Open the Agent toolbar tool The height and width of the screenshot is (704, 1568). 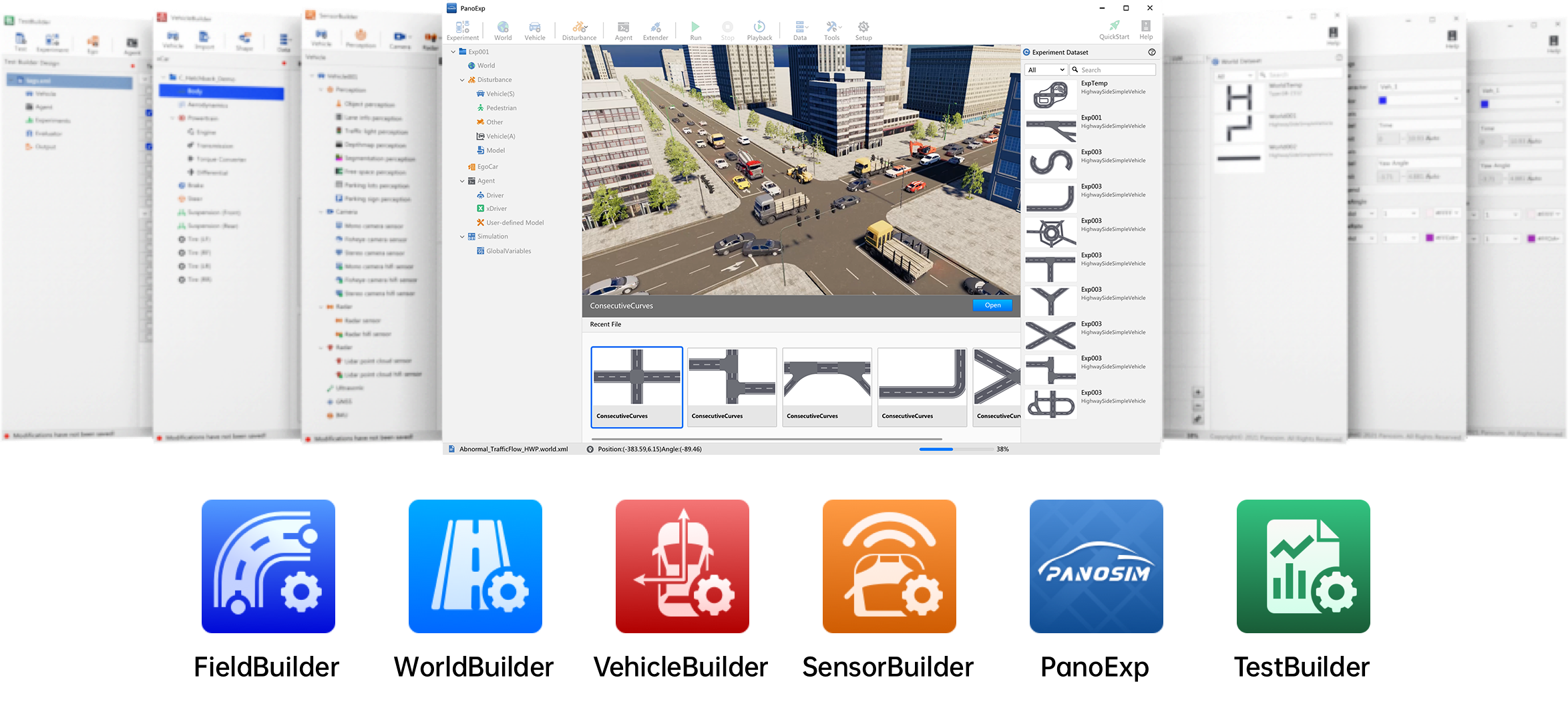coord(623,30)
